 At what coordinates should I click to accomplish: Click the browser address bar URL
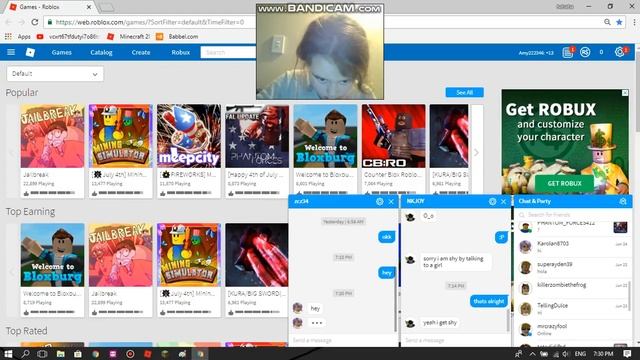pyautogui.click(x=149, y=22)
